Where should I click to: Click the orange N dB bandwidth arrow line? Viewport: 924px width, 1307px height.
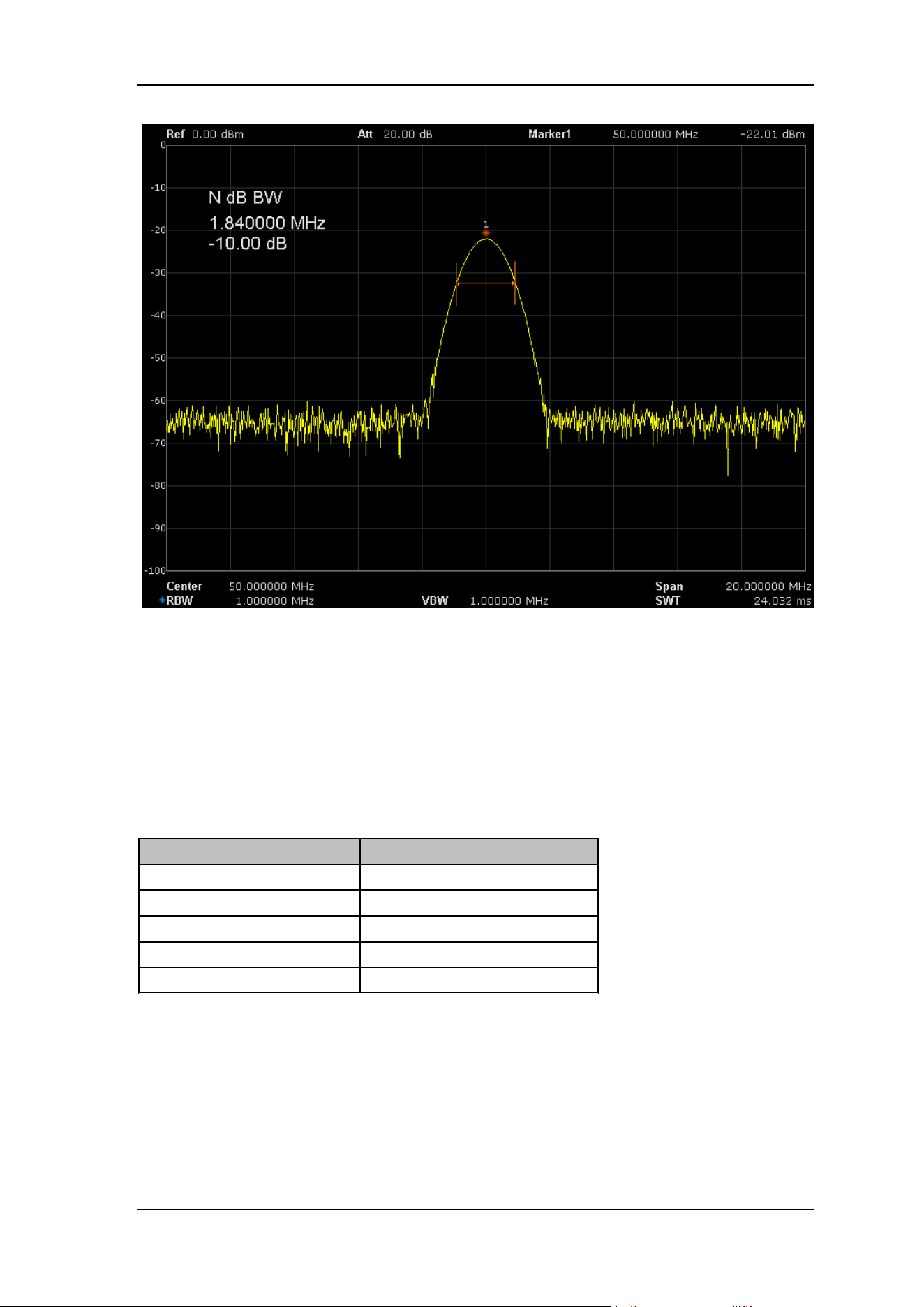486,283
